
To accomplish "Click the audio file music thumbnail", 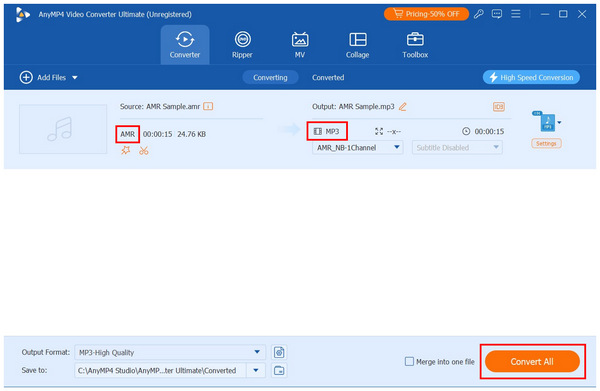I will [x=63, y=129].
